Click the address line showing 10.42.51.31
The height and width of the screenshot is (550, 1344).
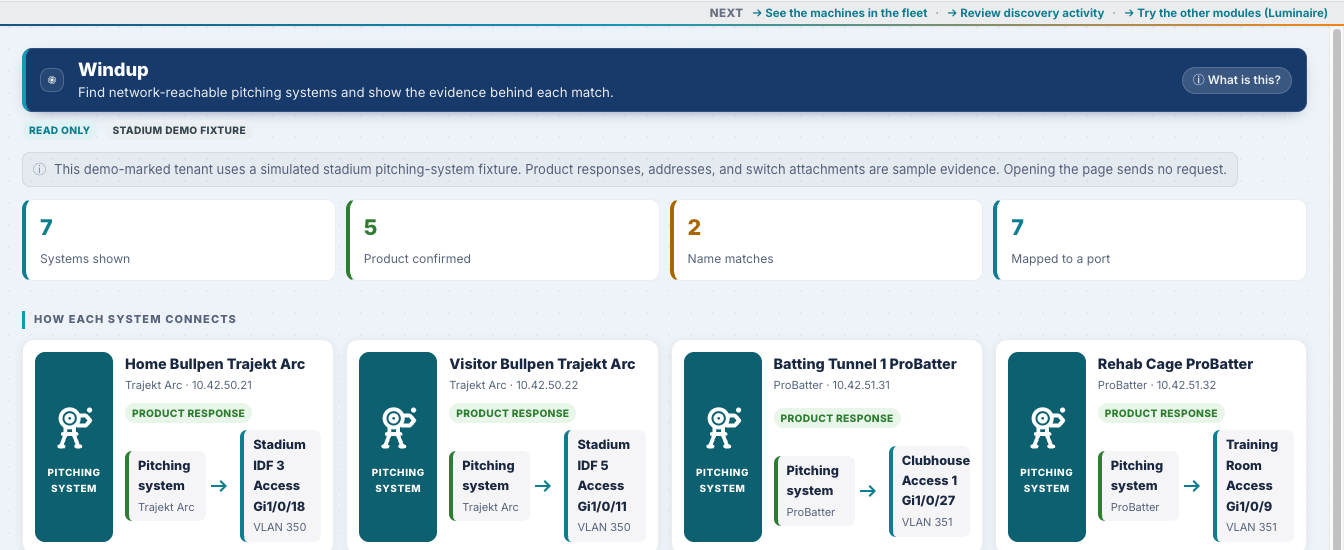832,385
